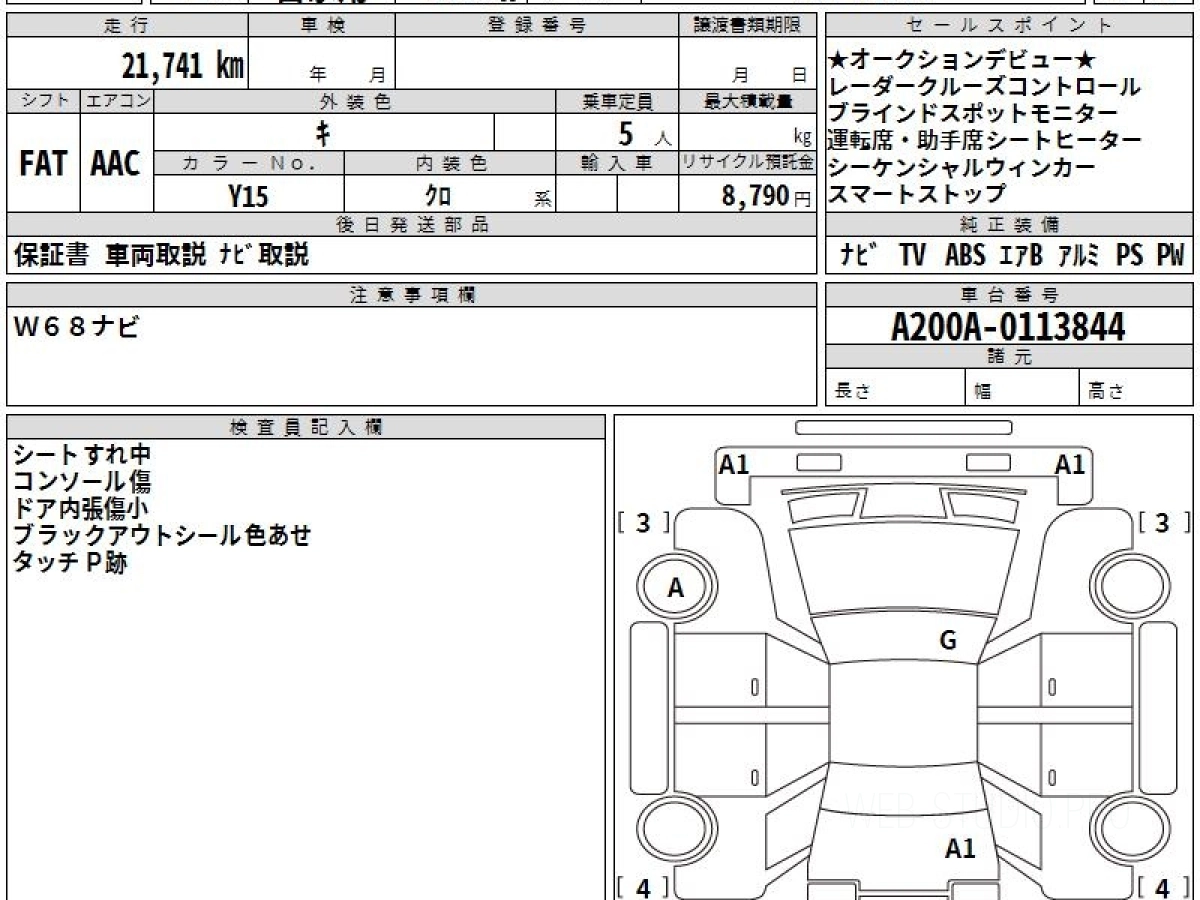The image size is (1200, 900).
Task: Select ABS in the equipment row
Action: tap(965, 256)
